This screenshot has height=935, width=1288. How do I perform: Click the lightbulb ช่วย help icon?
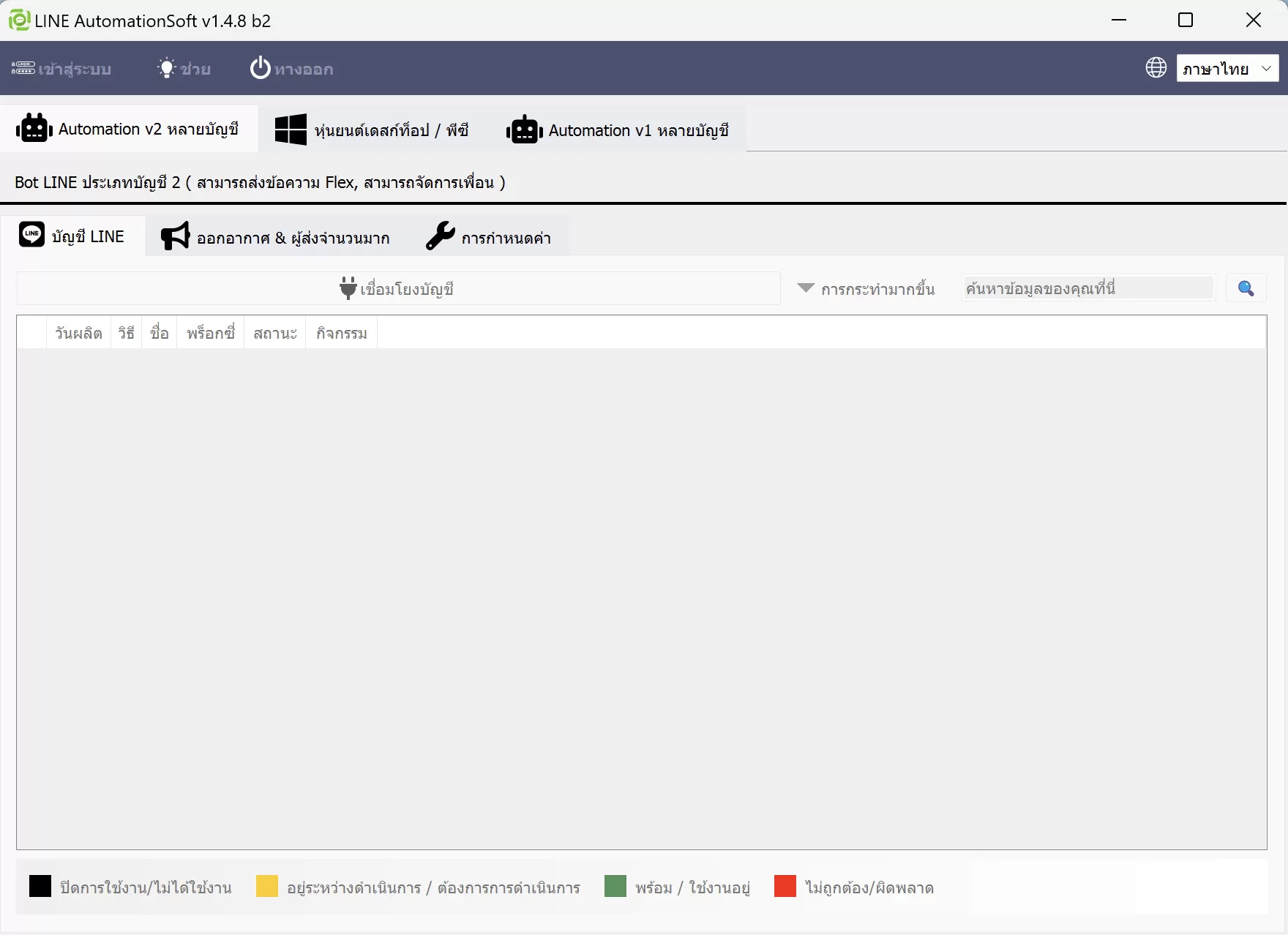coord(167,68)
